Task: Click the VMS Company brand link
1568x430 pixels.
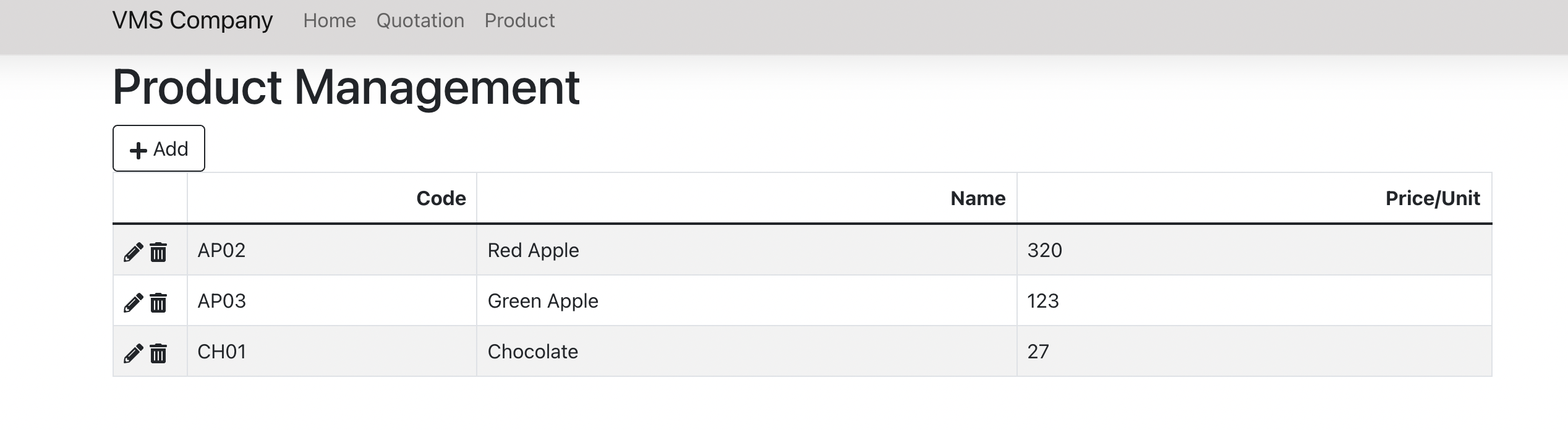Action: [192, 19]
